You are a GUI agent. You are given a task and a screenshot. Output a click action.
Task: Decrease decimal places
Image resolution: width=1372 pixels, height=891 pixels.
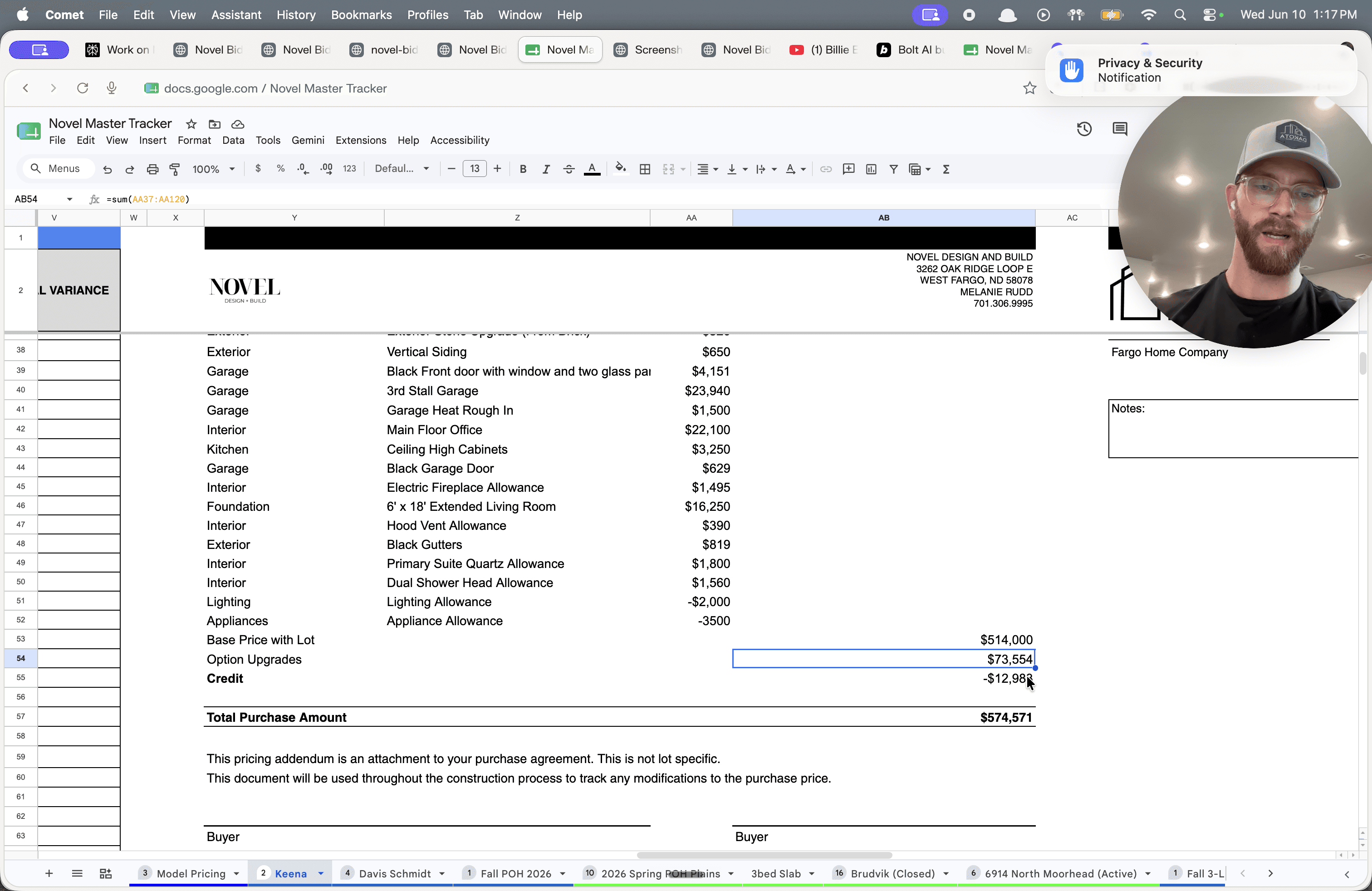[303, 168]
